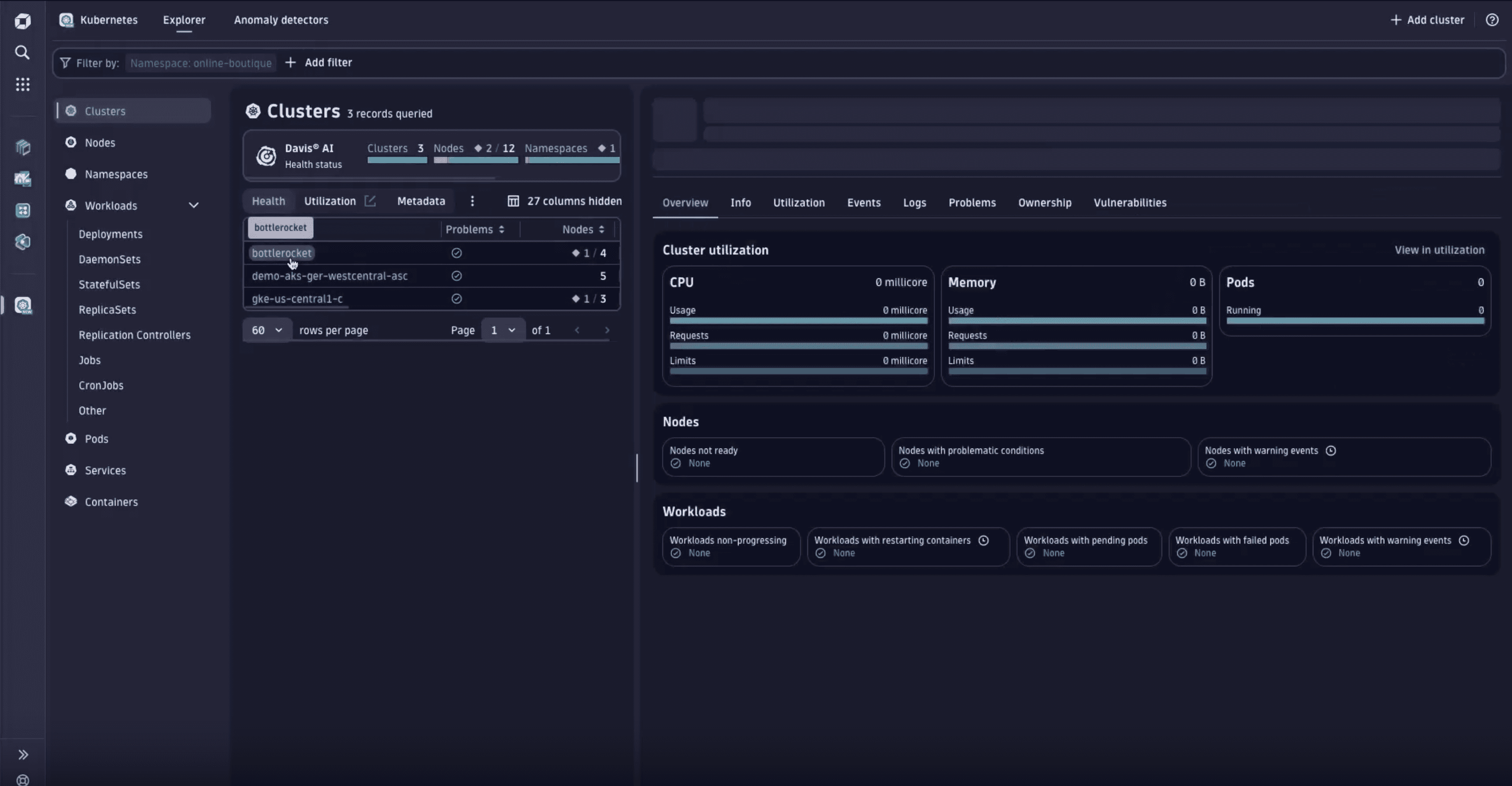Click the columns hidden table icon

pos(513,201)
